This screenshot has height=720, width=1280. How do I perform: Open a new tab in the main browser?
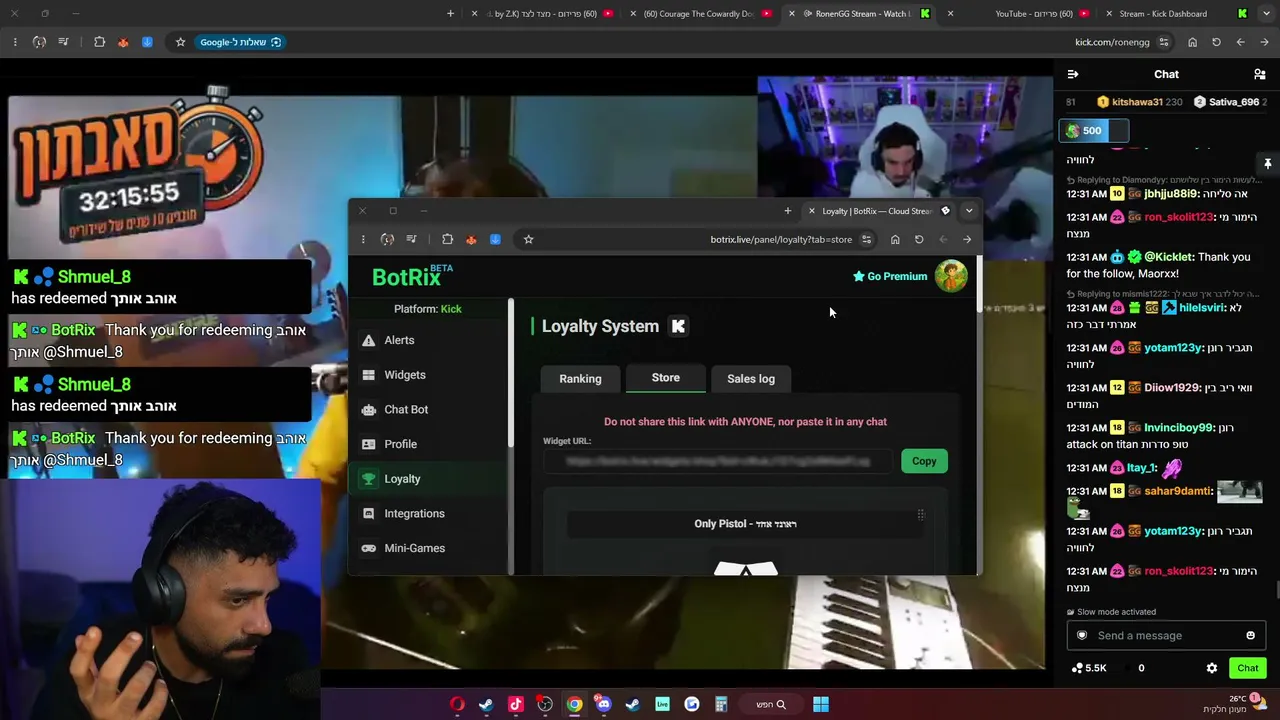click(x=450, y=14)
